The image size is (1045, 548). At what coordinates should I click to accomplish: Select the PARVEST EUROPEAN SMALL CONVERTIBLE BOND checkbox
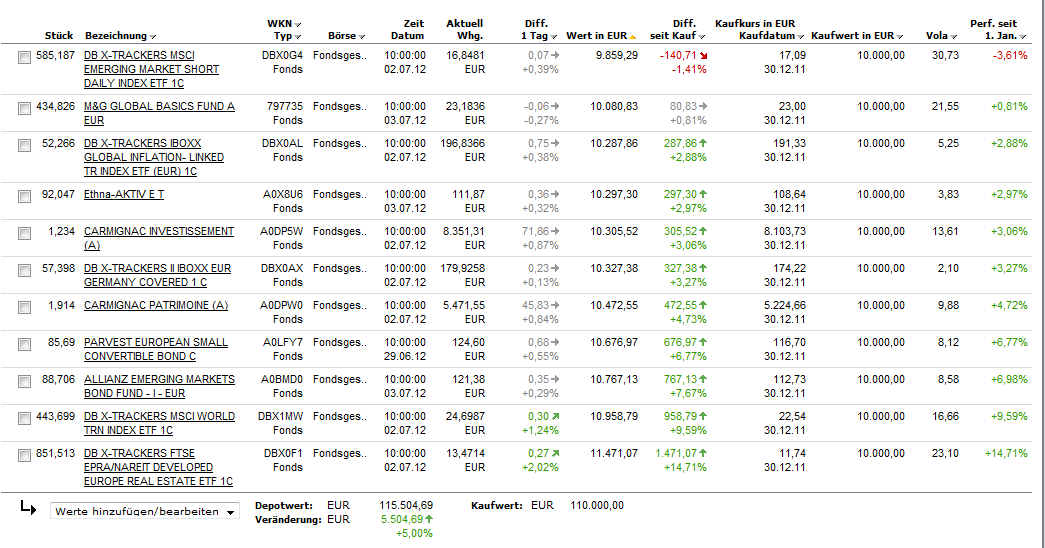25,345
